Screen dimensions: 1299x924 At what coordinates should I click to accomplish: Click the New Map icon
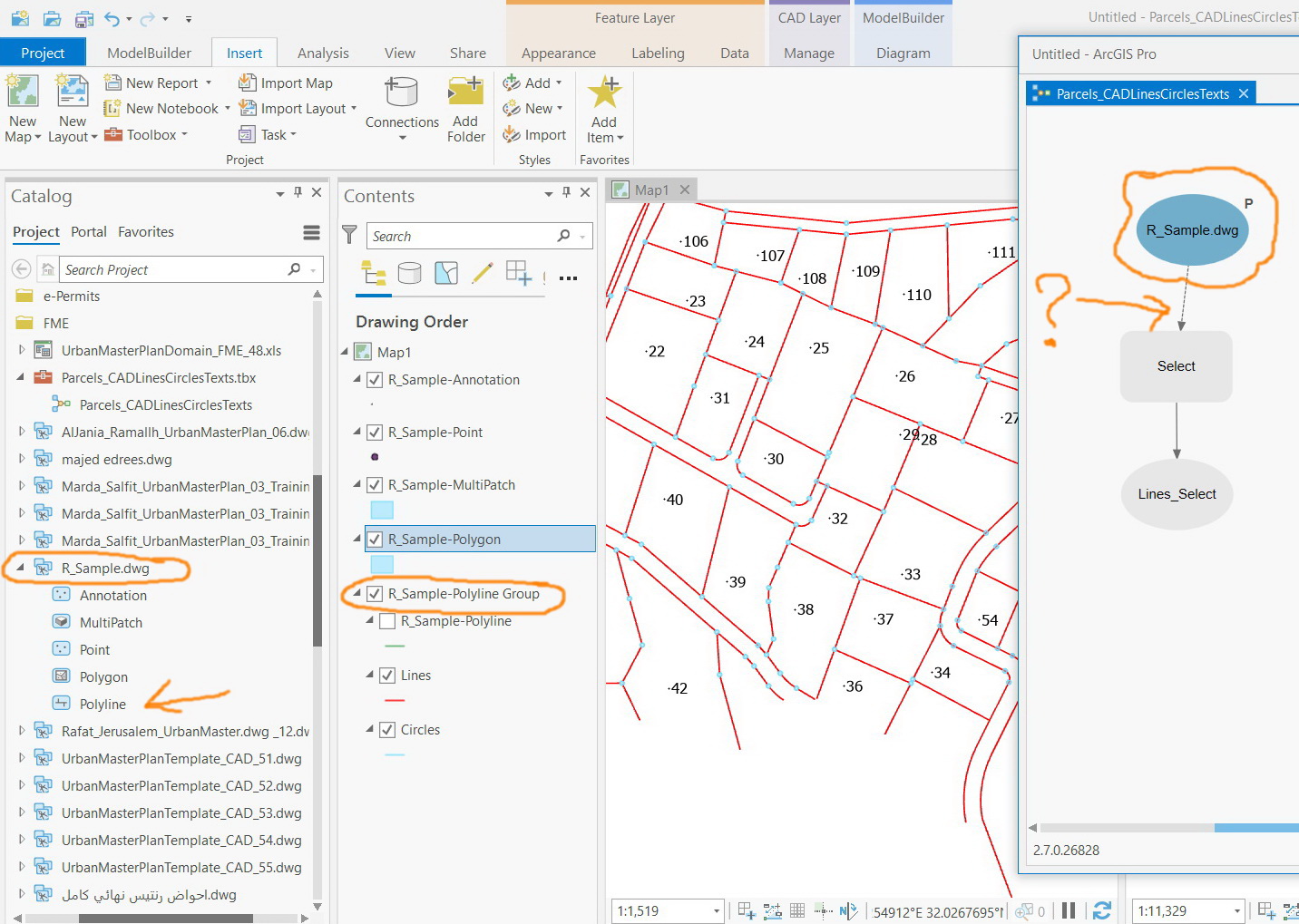[x=23, y=92]
